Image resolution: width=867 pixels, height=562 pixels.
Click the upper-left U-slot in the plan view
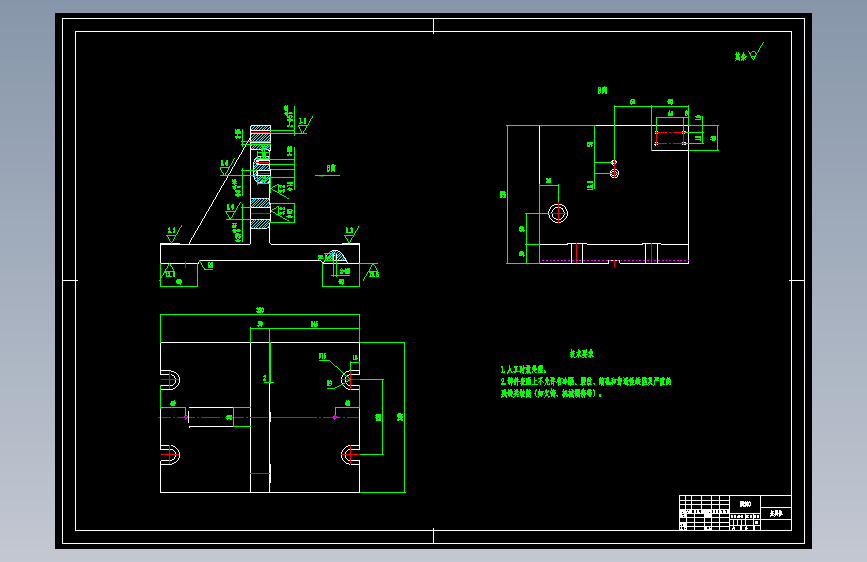point(170,380)
